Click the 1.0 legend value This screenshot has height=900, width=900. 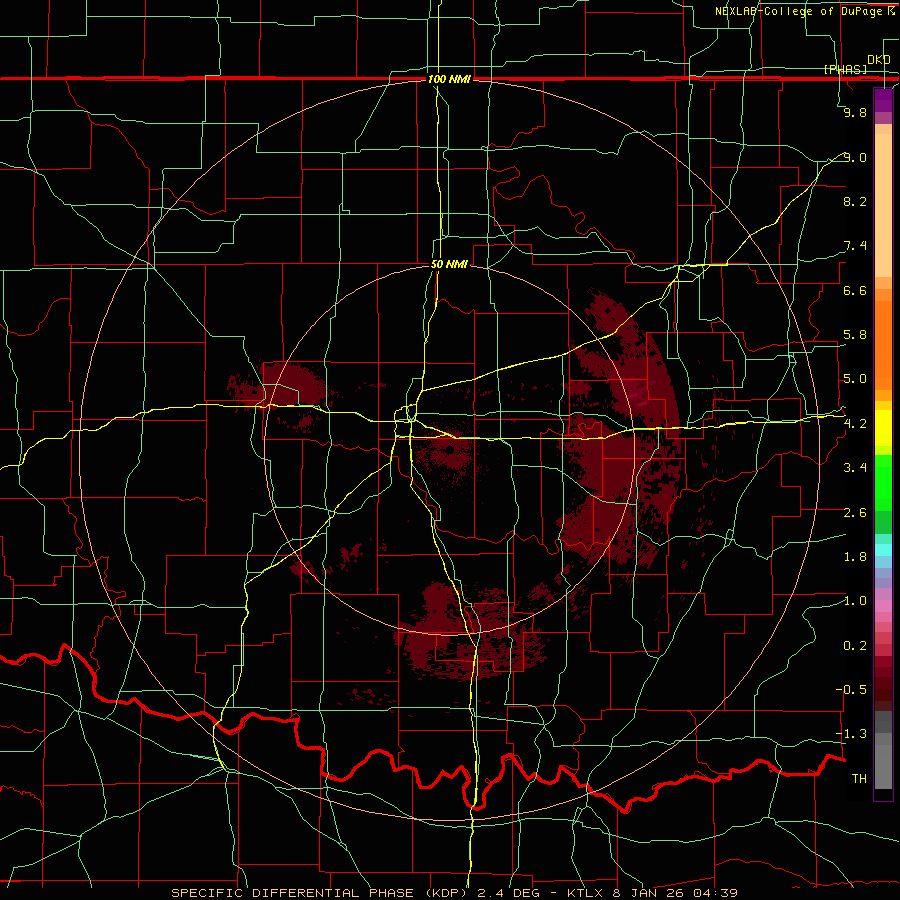click(x=855, y=601)
